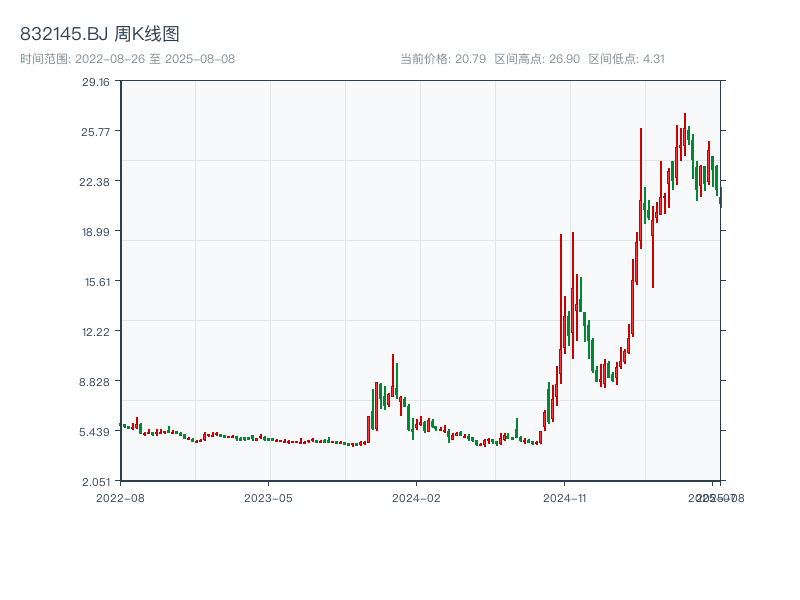Click x-axis label 2022-08
Image resolution: width=800 pixels, height=600 pixels.
click(x=120, y=498)
